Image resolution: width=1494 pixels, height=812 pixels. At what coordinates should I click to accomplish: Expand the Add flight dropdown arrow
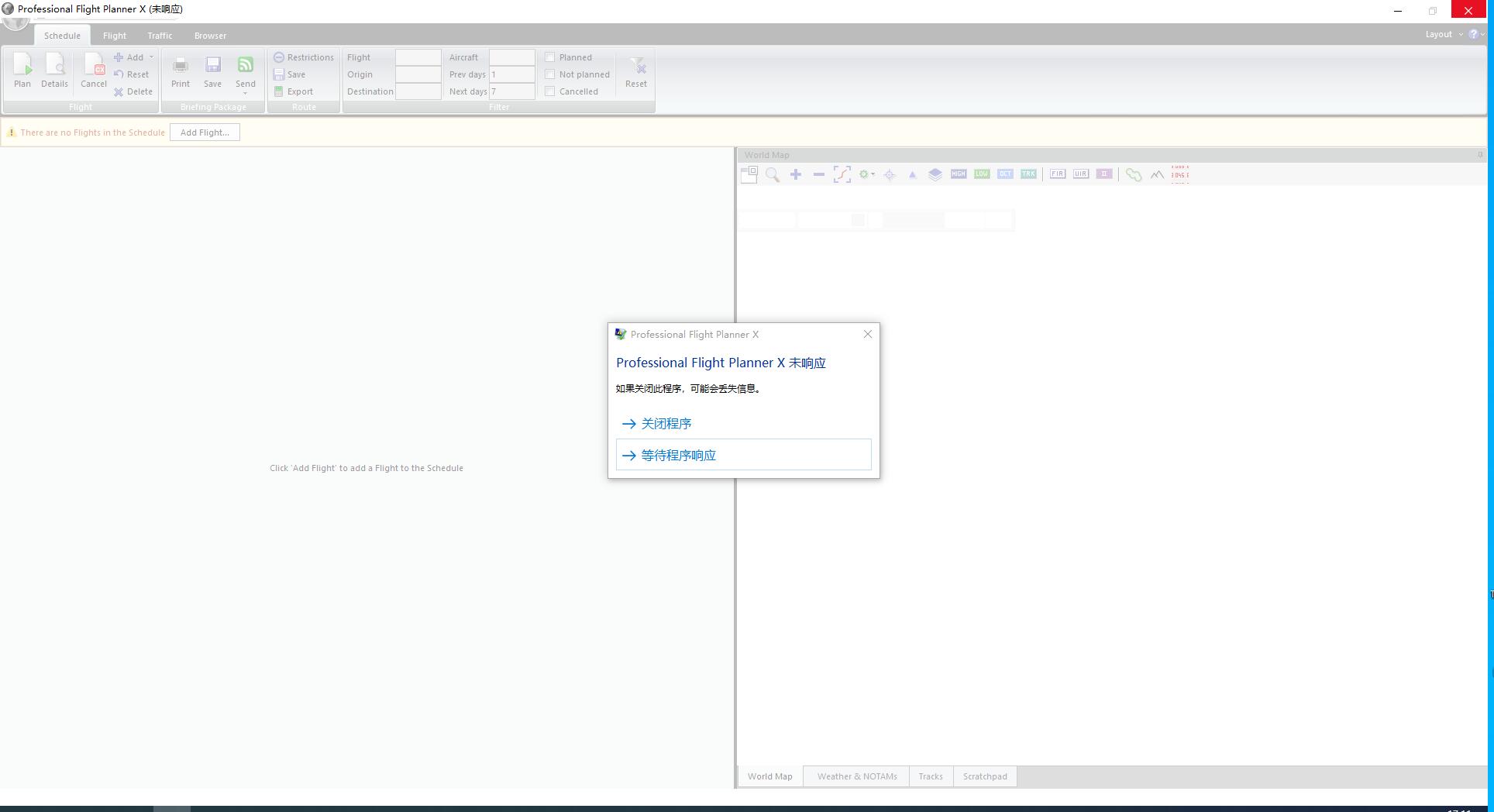151,57
